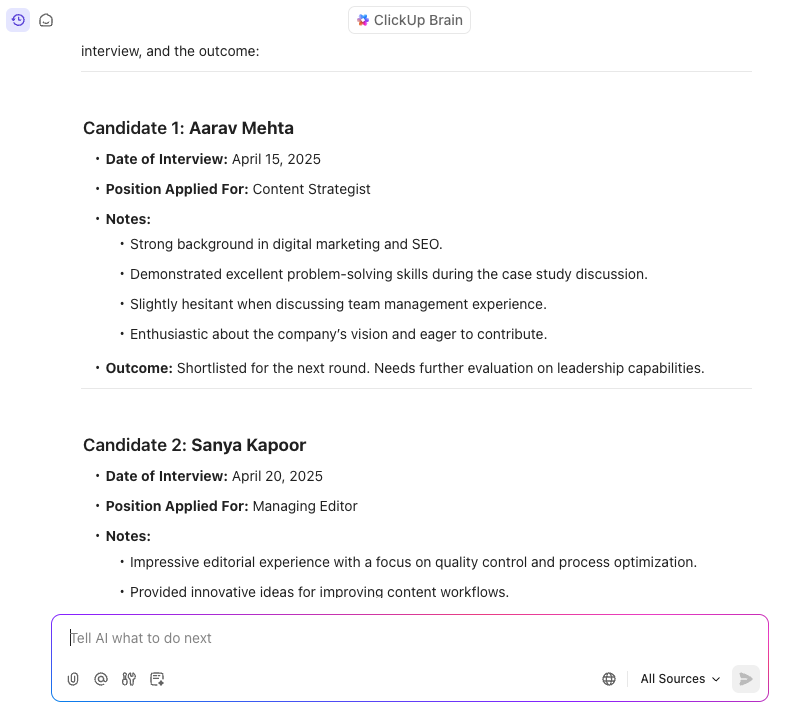Viewport: 789px width, 715px height.
Task: Click the ClickUp Brain button
Action: 409,20
